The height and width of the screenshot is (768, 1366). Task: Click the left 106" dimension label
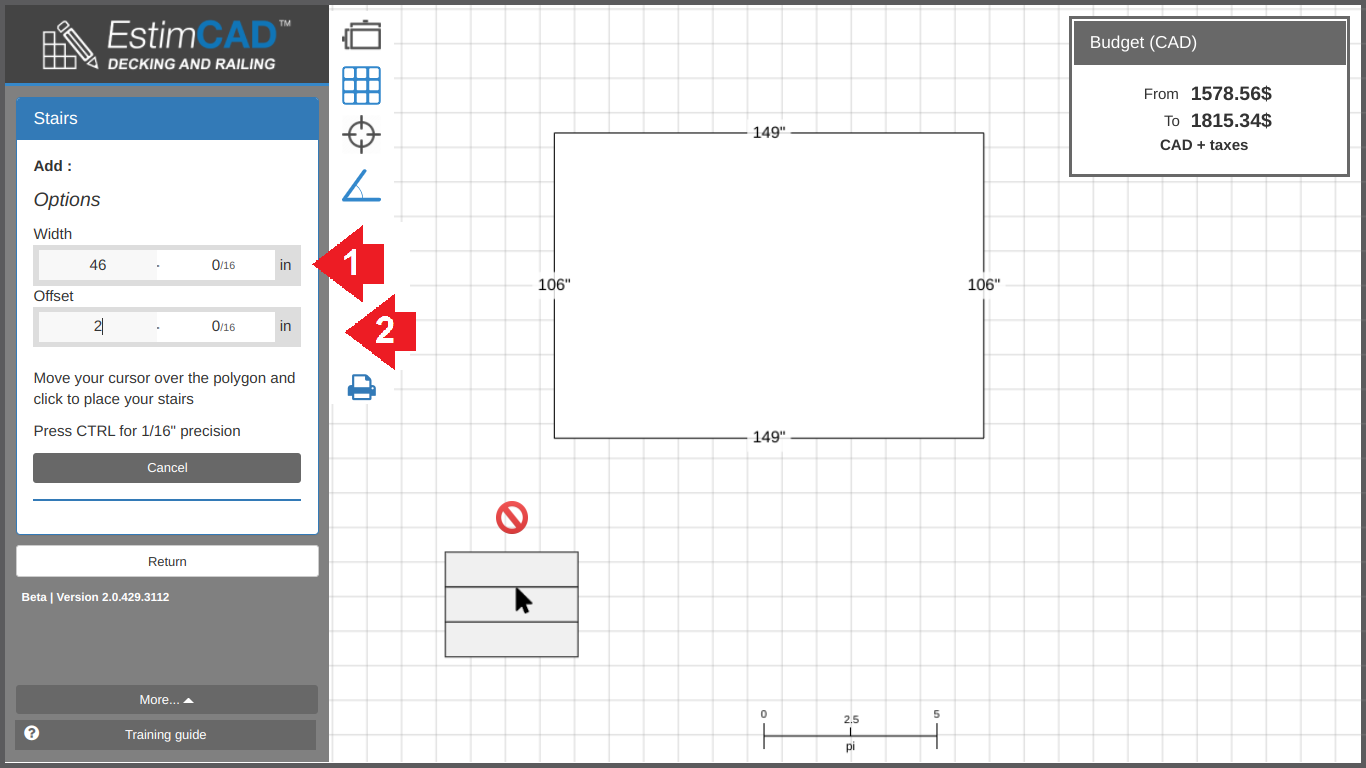point(554,285)
